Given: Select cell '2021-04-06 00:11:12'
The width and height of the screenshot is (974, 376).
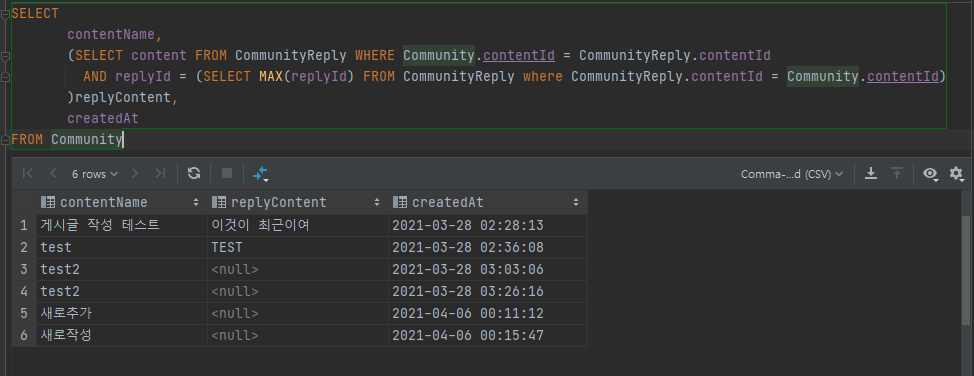Looking at the screenshot, I should [488, 313].
